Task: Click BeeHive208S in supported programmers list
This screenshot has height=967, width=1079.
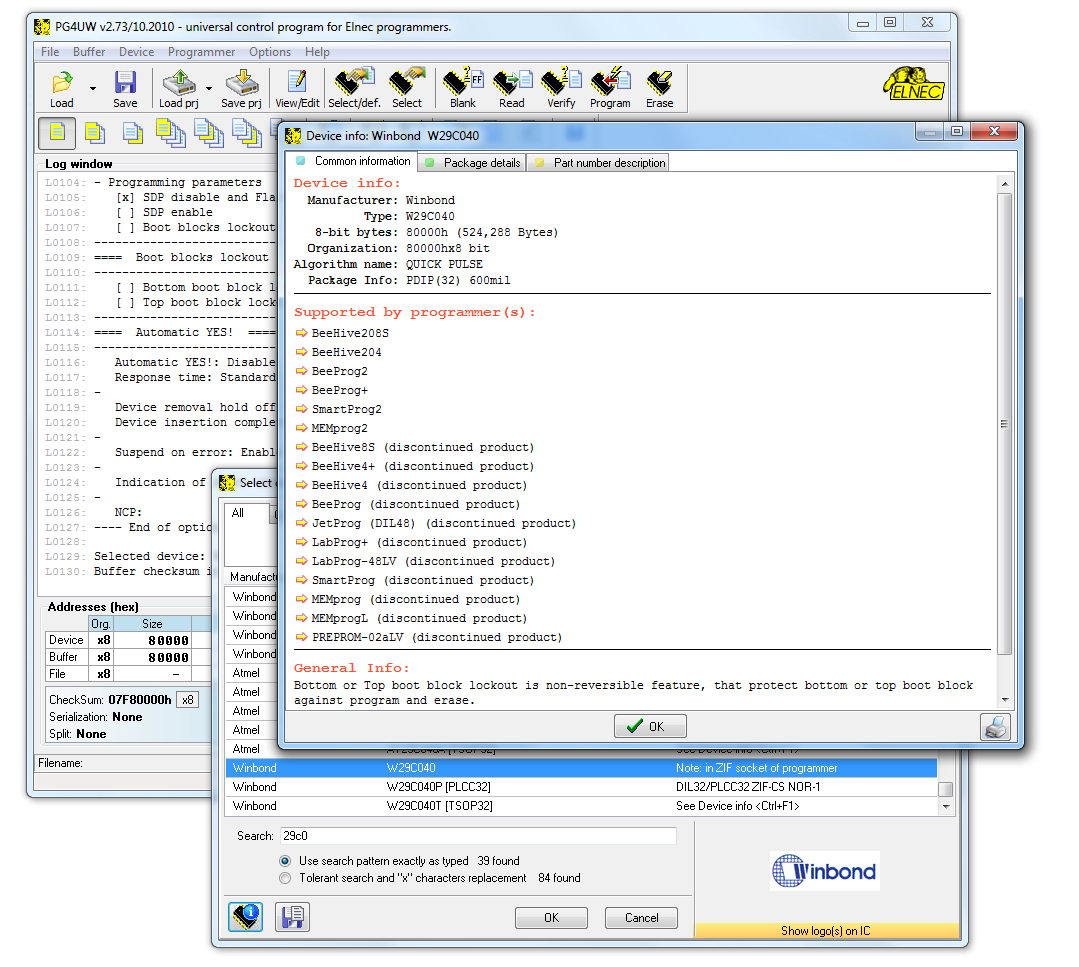Action: pyautogui.click(x=350, y=333)
